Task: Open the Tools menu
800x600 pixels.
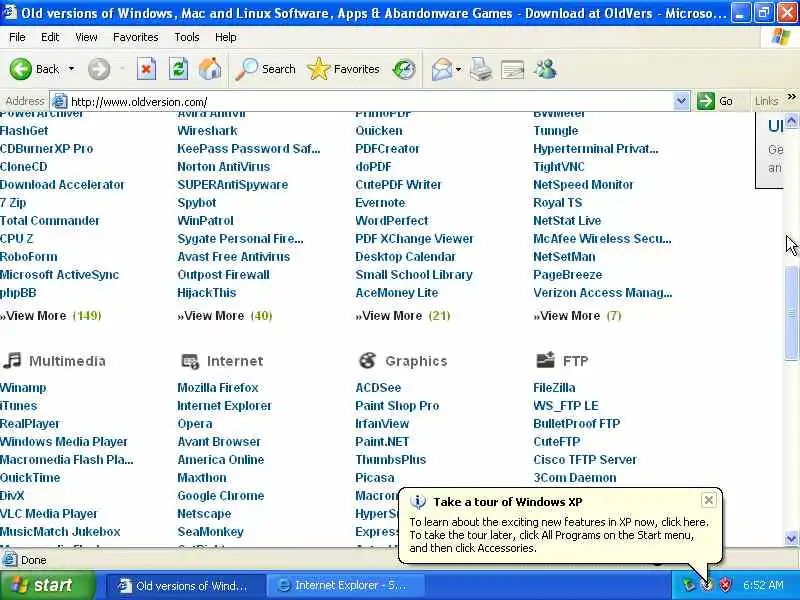Action: coord(187,37)
